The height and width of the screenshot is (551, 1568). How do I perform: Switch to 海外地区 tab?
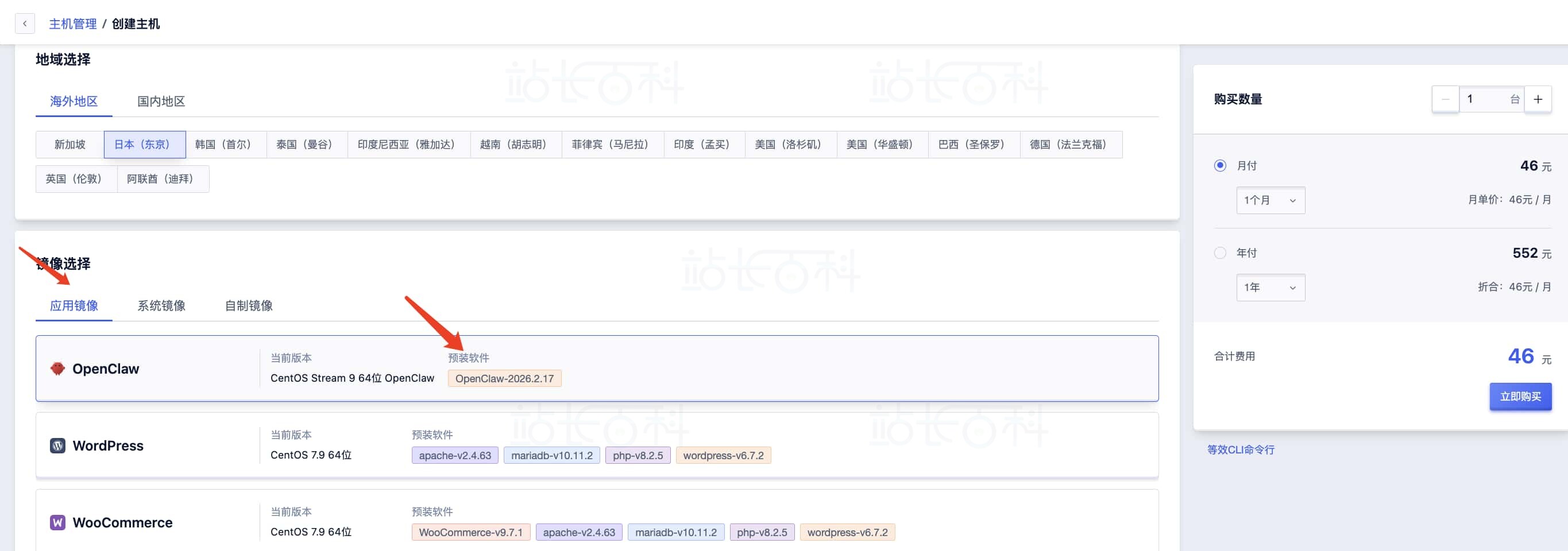click(x=74, y=101)
